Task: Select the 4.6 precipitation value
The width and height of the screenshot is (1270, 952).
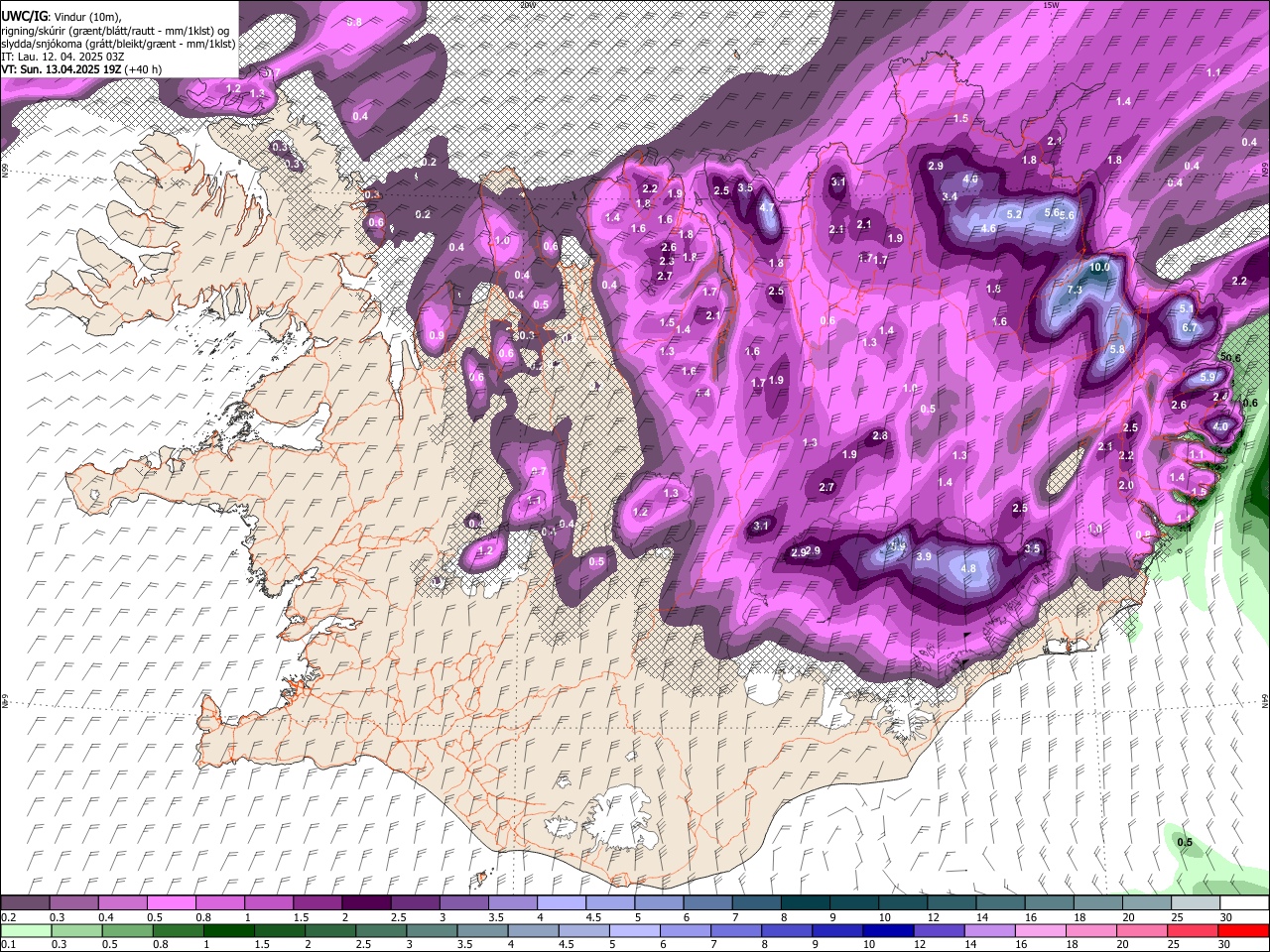Action: coord(988,229)
